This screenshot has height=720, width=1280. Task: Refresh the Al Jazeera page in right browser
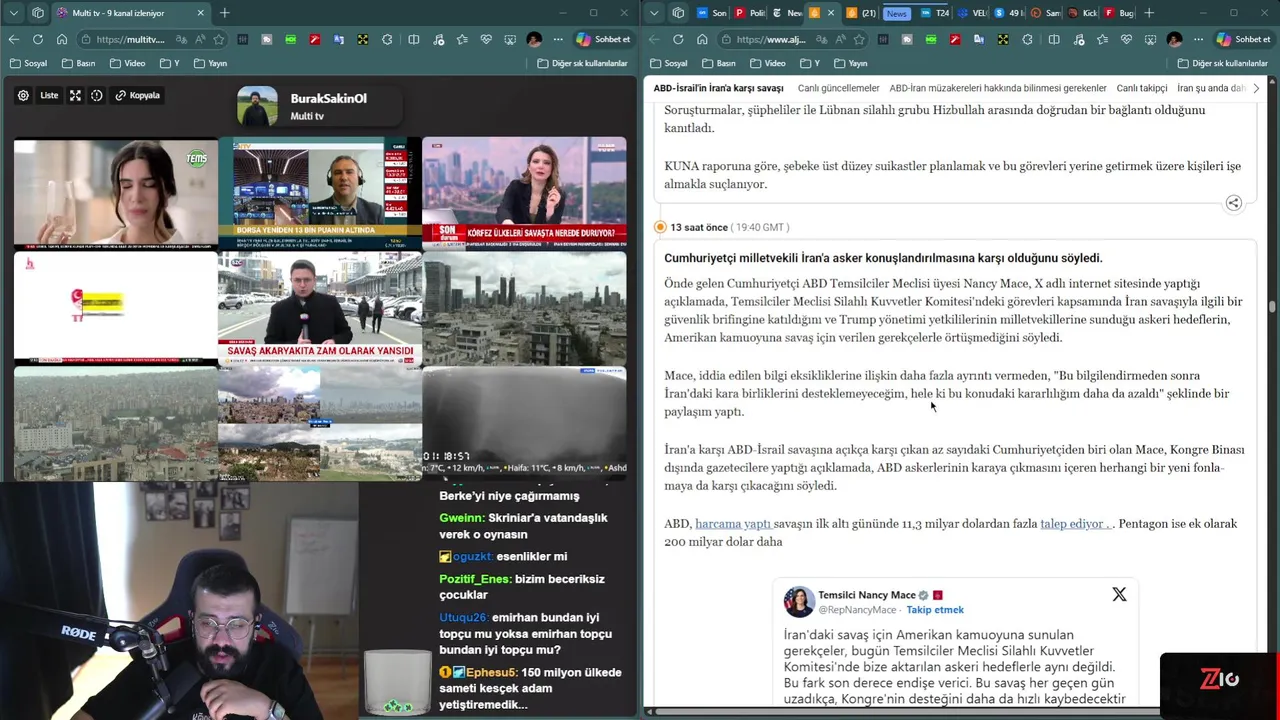click(678, 39)
